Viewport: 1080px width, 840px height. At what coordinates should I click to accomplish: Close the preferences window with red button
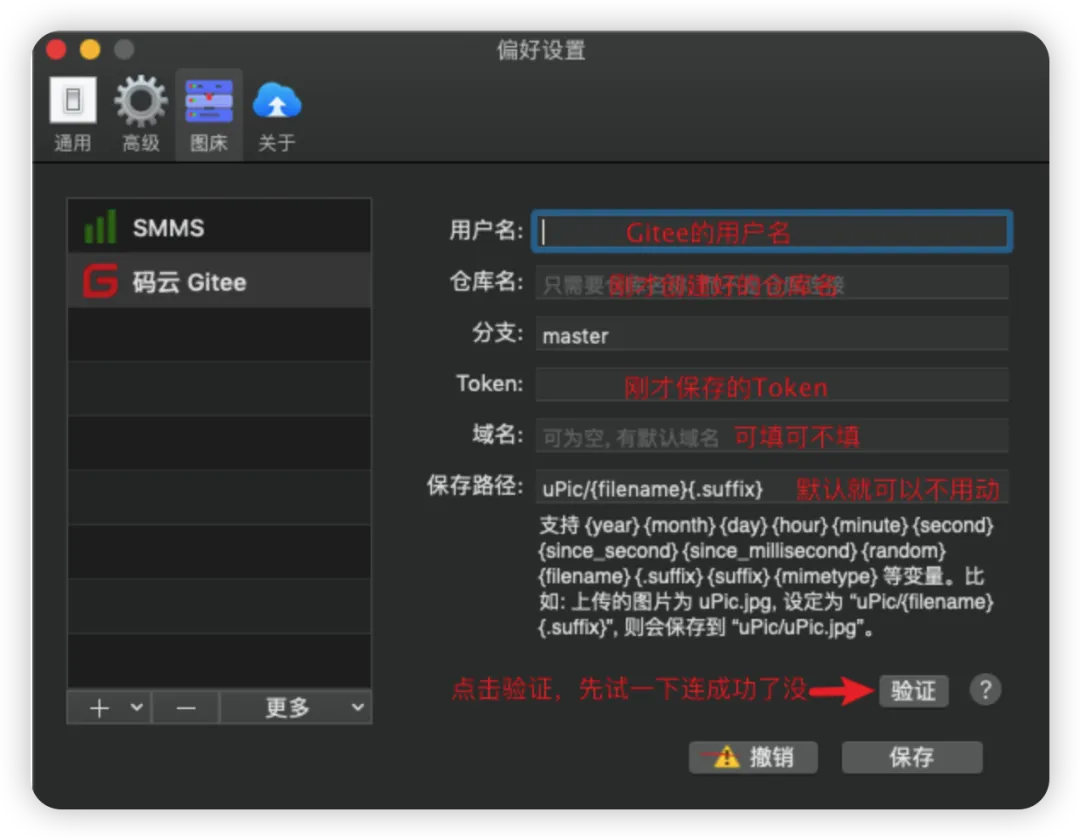(56, 50)
